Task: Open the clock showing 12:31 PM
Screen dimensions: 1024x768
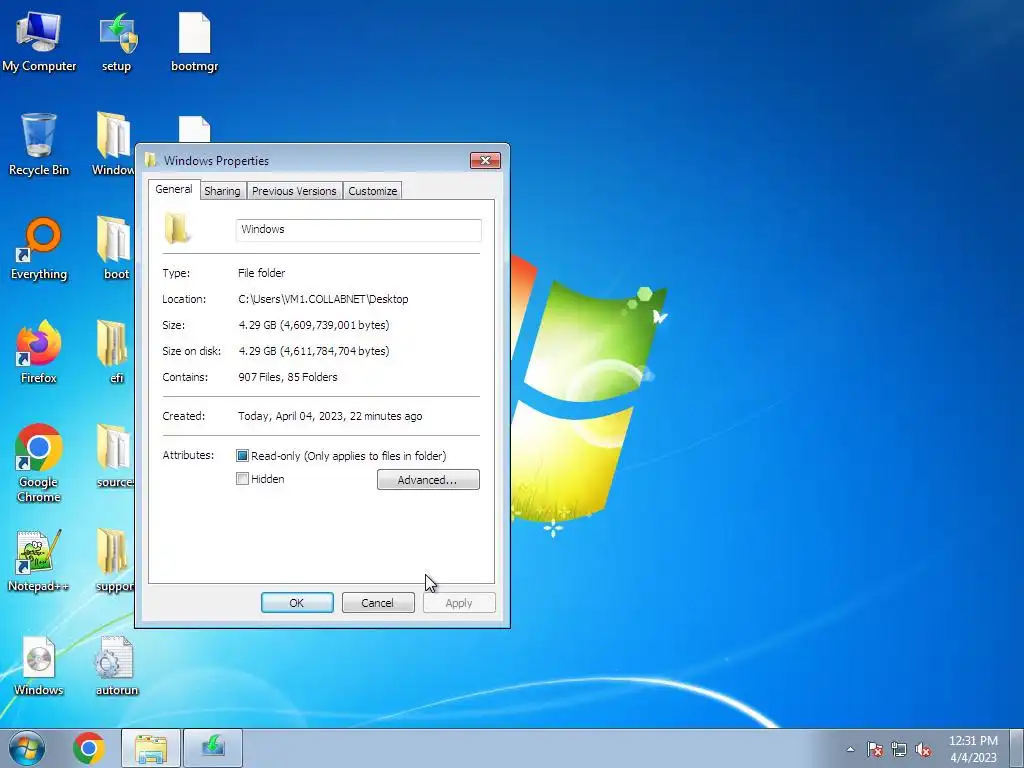Action: [x=973, y=749]
